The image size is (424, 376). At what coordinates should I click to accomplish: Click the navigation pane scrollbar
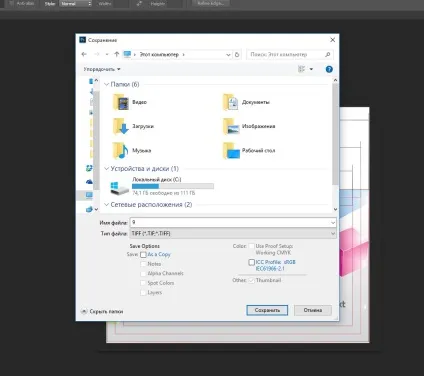(x=96, y=140)
